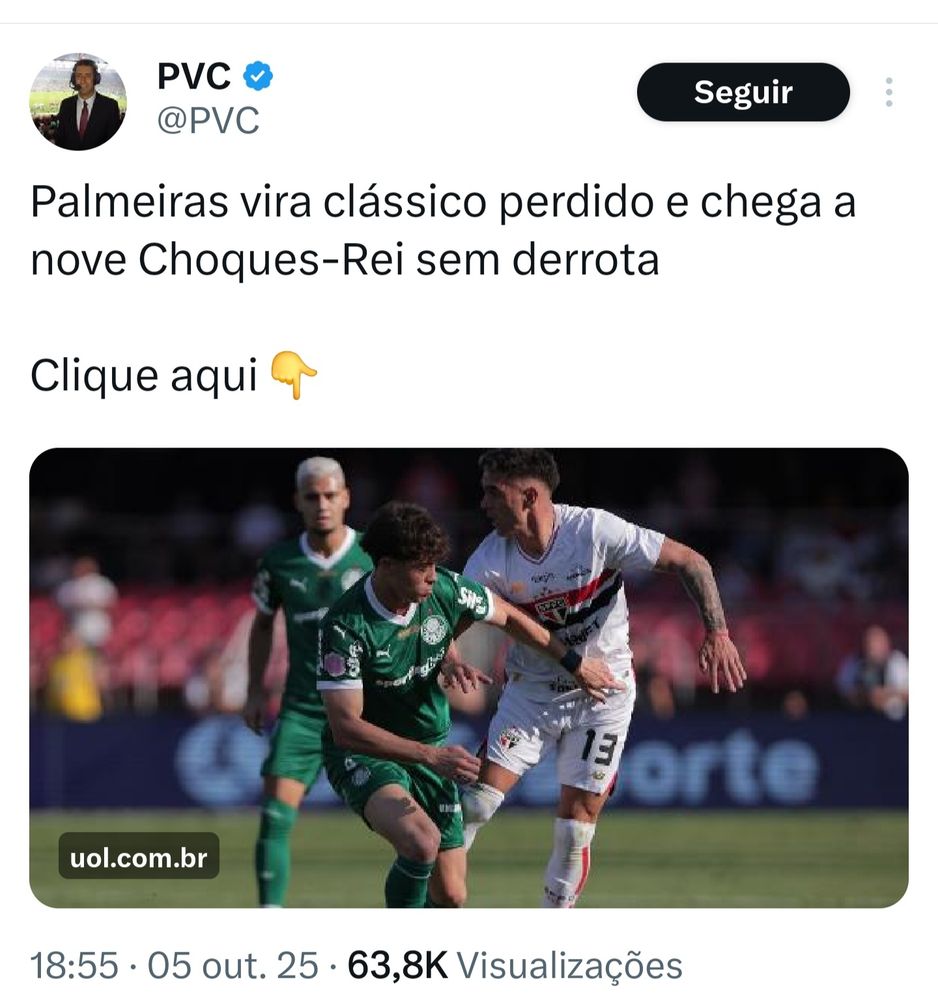Open the @PVC handle link
This screenshot has width=938, height=1000.
click(209, 121)
